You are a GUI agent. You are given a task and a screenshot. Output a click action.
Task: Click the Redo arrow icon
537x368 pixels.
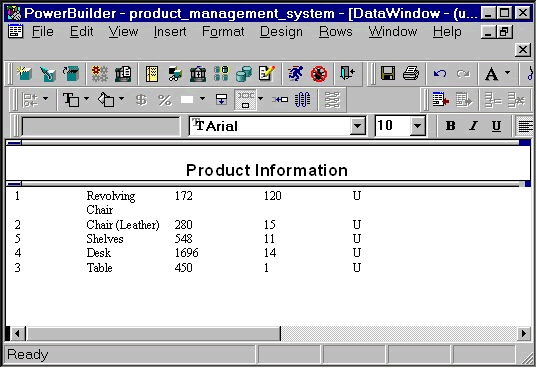tap(463, 74)
